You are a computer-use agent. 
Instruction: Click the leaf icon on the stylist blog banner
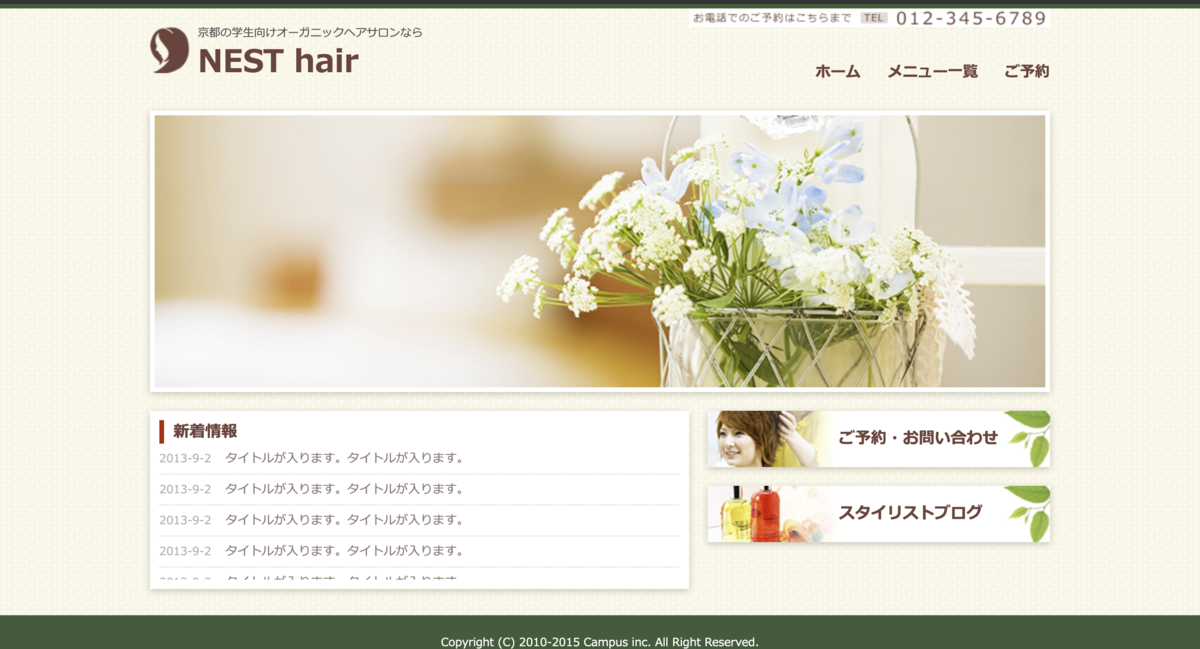pyautogui.click(x=1028, y=513)
